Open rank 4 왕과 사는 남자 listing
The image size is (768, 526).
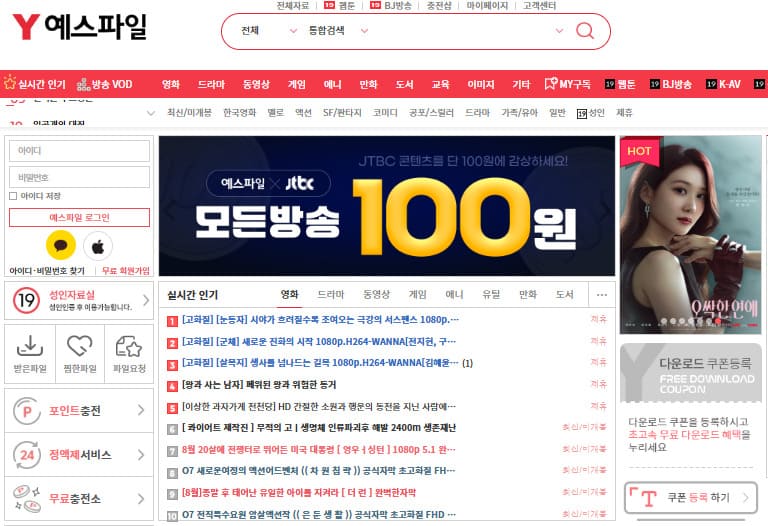click(259, 385)
